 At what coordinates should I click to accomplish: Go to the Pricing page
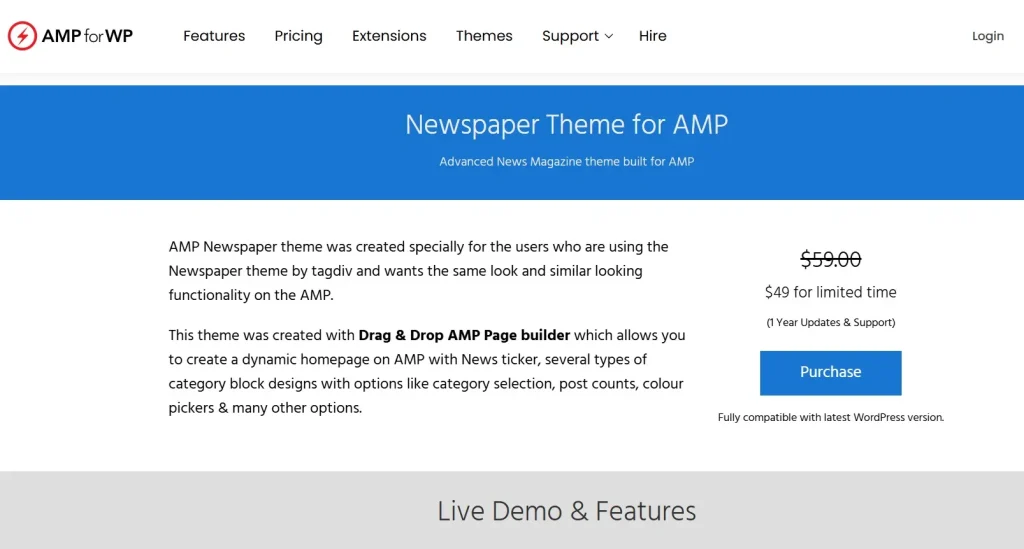click(x=298, y=36)
